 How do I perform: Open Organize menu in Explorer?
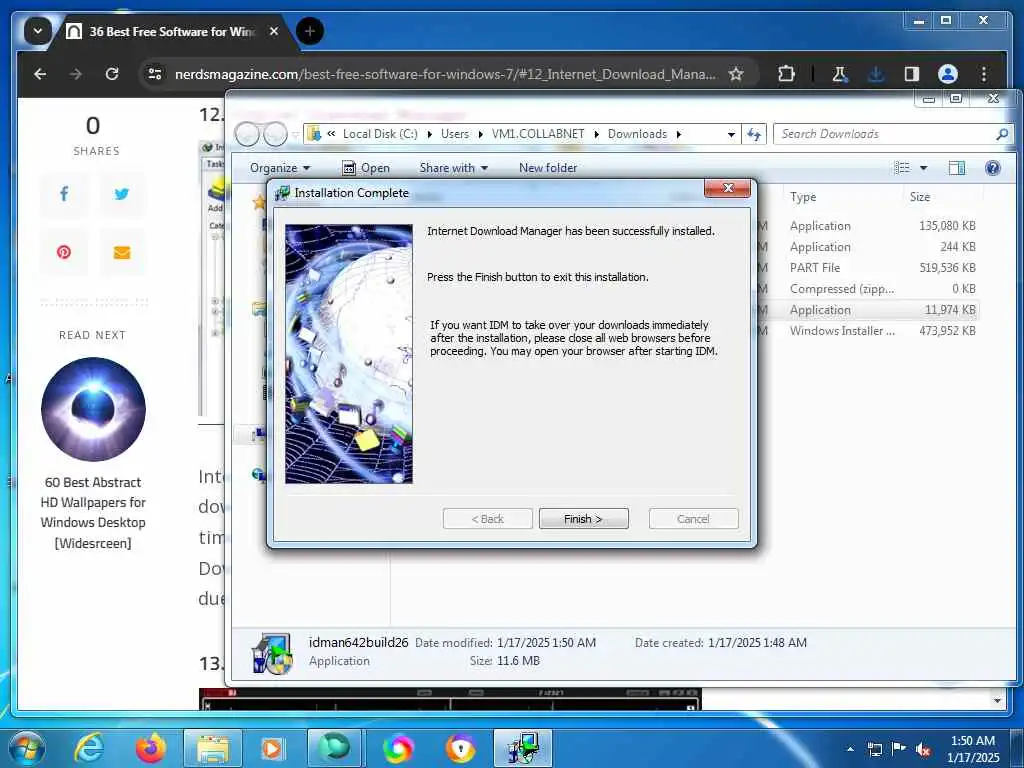pyautogui.click(x=280, y=168)
